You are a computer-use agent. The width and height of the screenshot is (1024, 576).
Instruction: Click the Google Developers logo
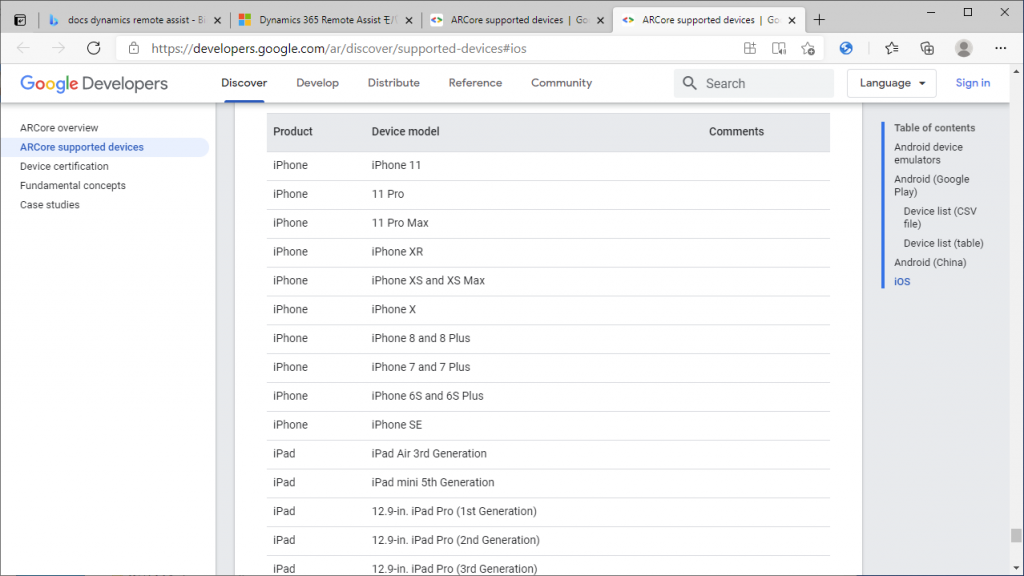[x=94, y=84]
